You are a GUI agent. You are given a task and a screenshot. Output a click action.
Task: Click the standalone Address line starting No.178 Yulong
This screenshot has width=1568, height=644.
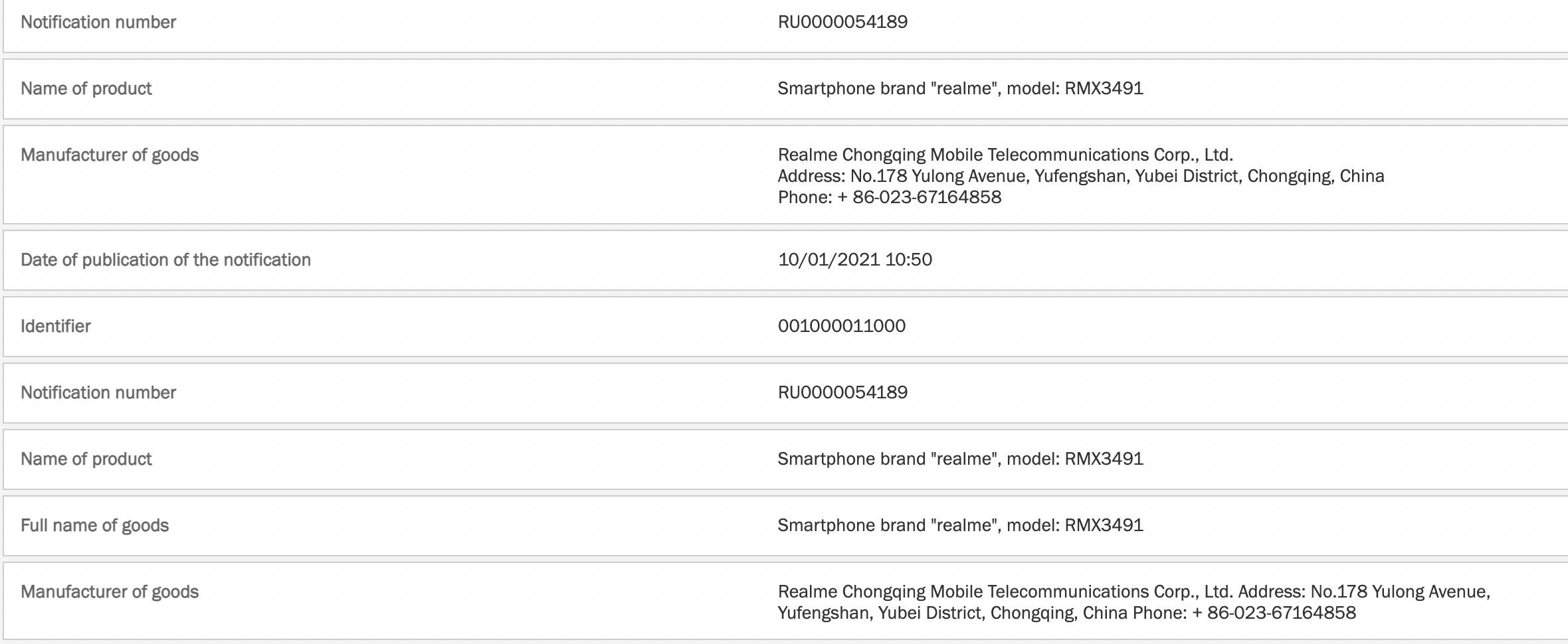1081,176
